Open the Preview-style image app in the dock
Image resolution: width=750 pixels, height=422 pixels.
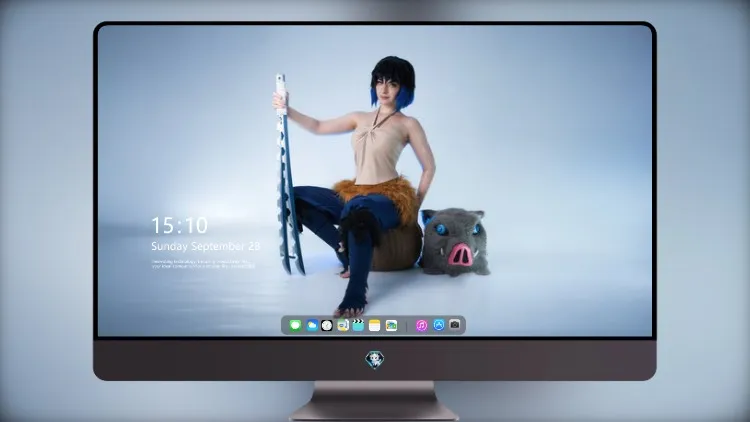click(342, 326)
